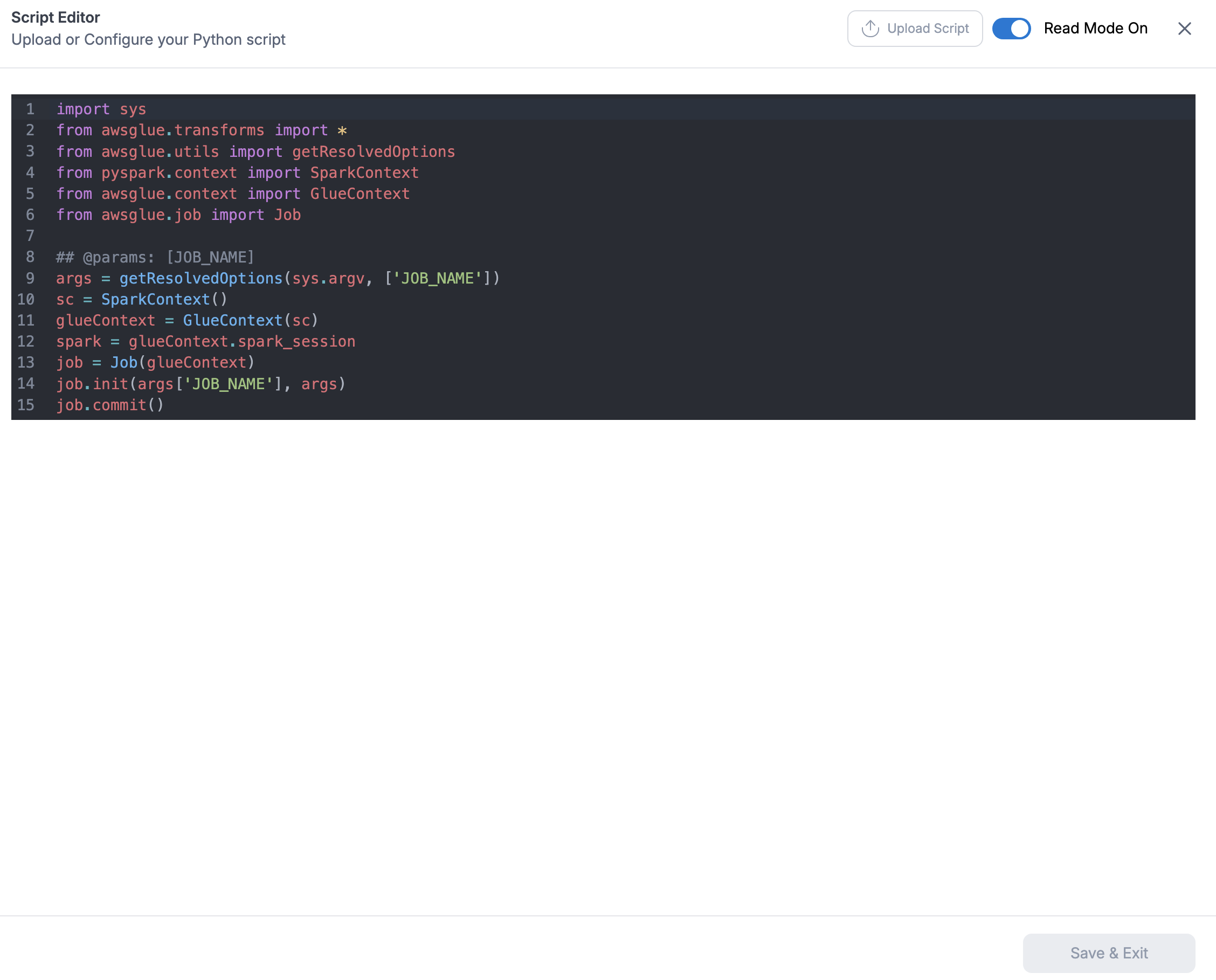Click line 'job = Job(glueContext)'
Screen dimensions: 1216x980
[155, 362]
